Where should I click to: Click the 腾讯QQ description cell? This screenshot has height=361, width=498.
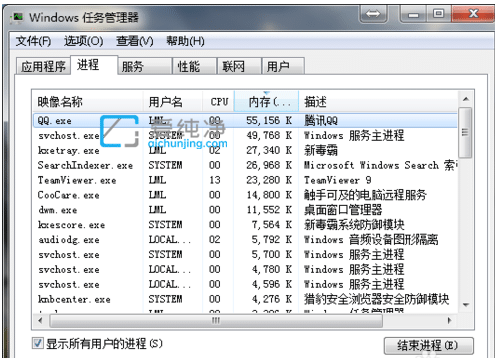point(321,121)
